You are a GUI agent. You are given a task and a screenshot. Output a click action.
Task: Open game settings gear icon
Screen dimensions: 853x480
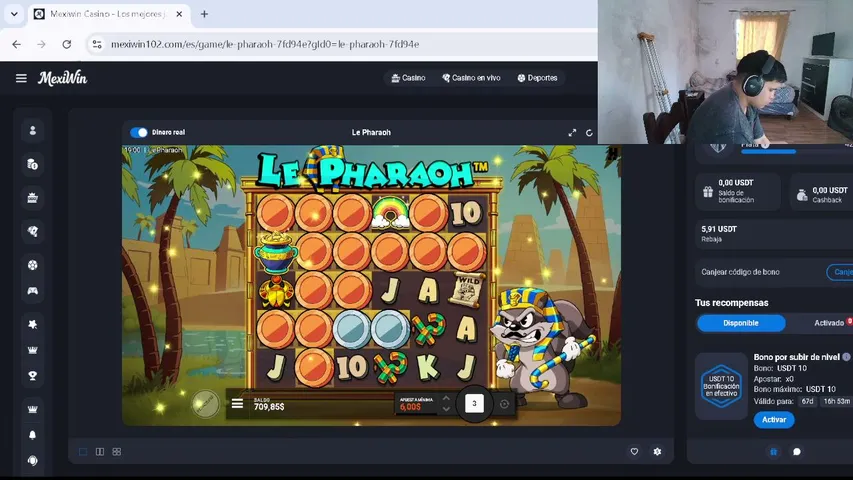[x=657, y=451]
